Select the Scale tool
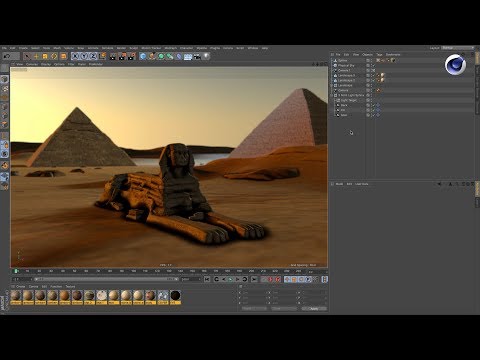Viewport: 480px width, 360px height. (x=45, y=56)
